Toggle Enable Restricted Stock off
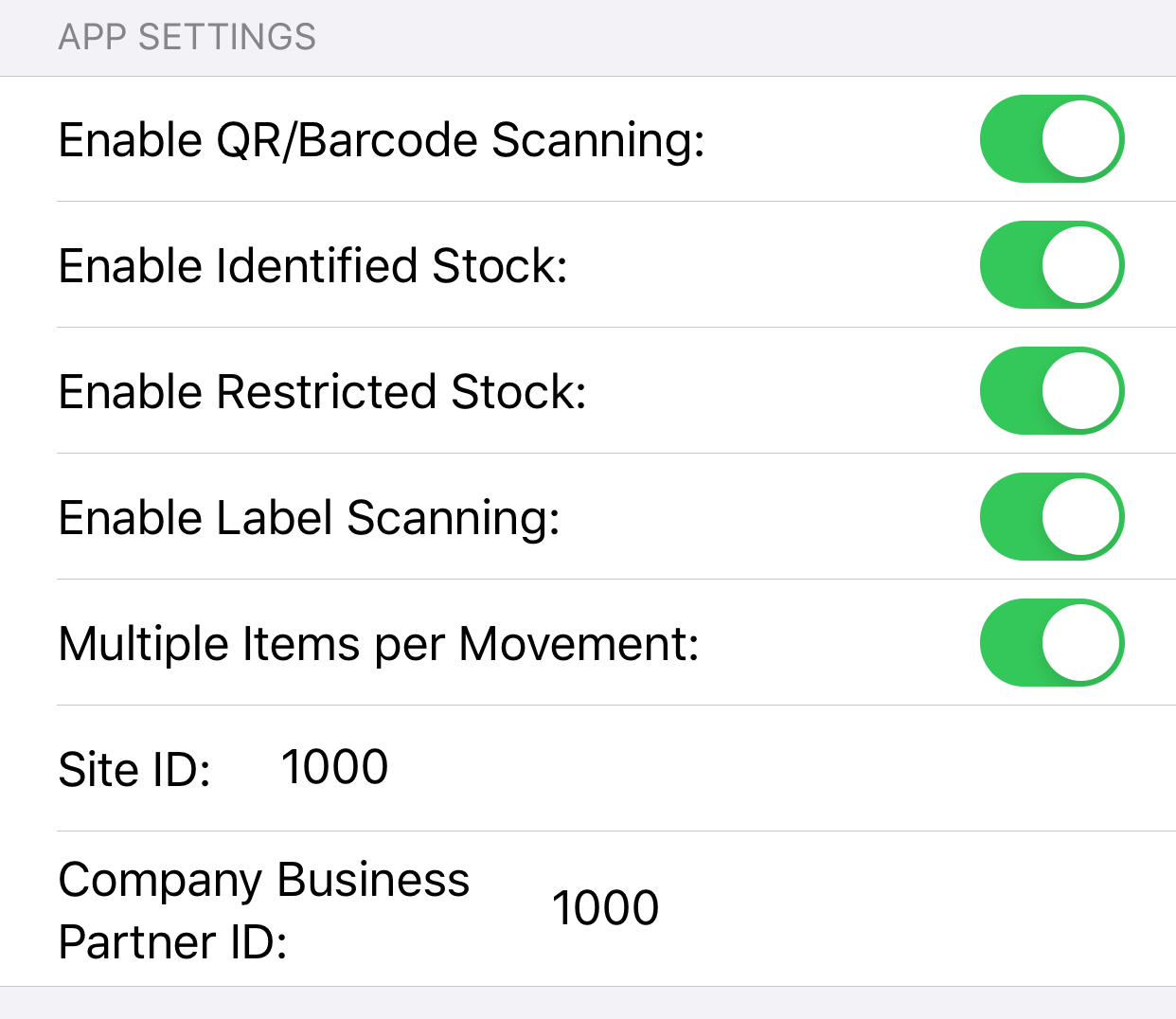Viewport: 1176px width, 1019px height. tap(1051, 391)
